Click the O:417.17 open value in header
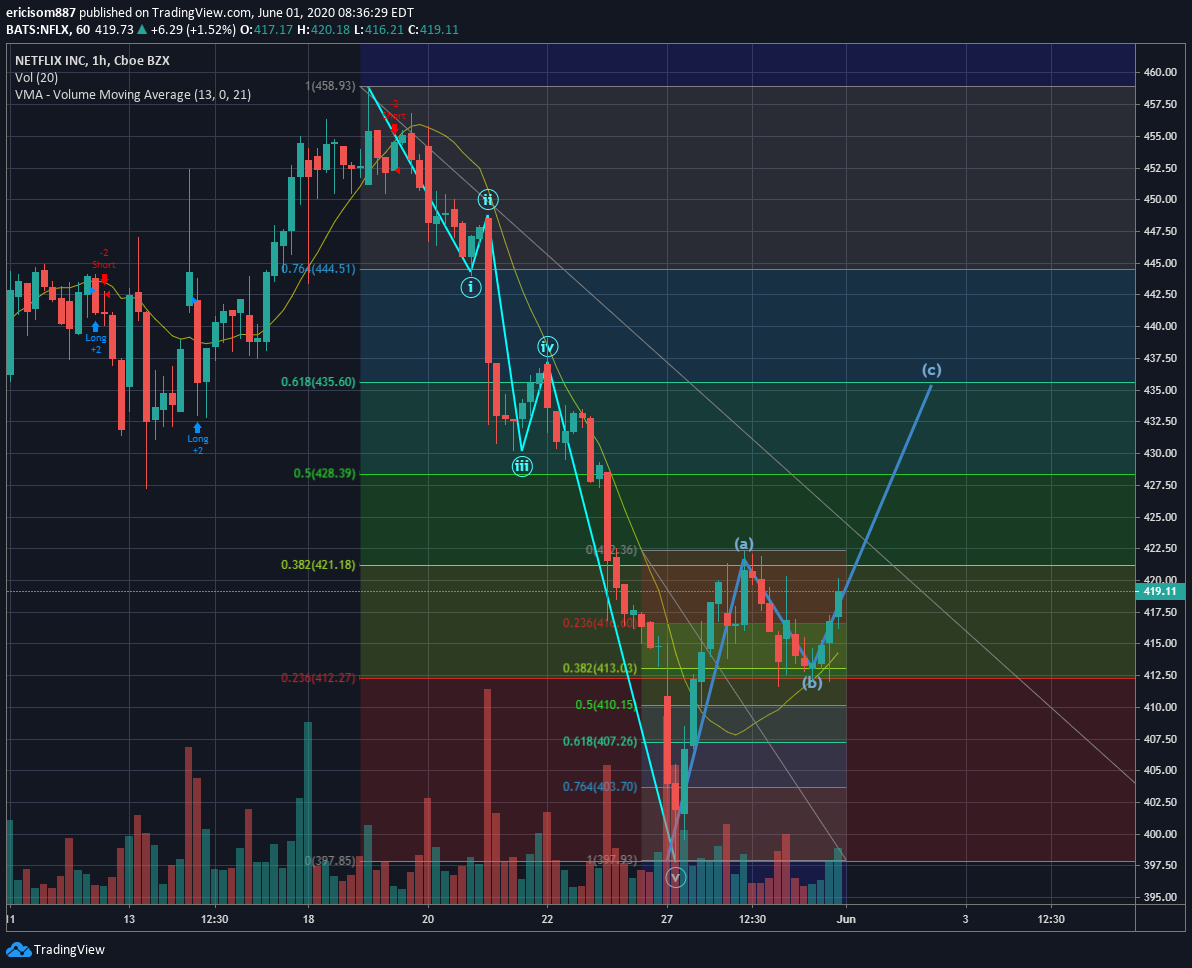This screenshot has height=968, width=1192. click(266, 30)
